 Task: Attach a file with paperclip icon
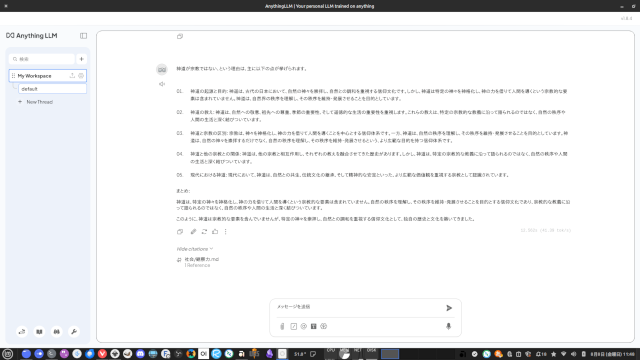[x=282, y=327]
